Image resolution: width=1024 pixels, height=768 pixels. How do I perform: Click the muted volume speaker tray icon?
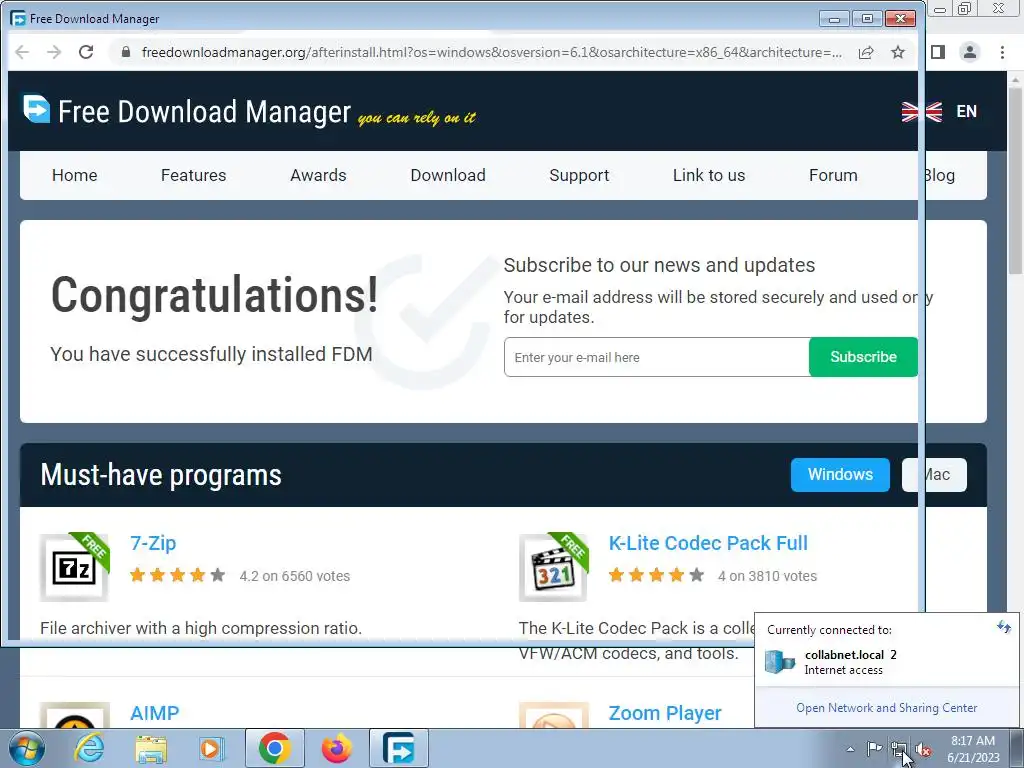[923, 749]
